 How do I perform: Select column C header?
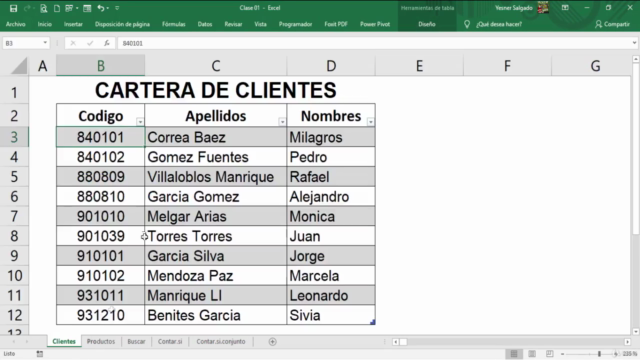[216, 66]
